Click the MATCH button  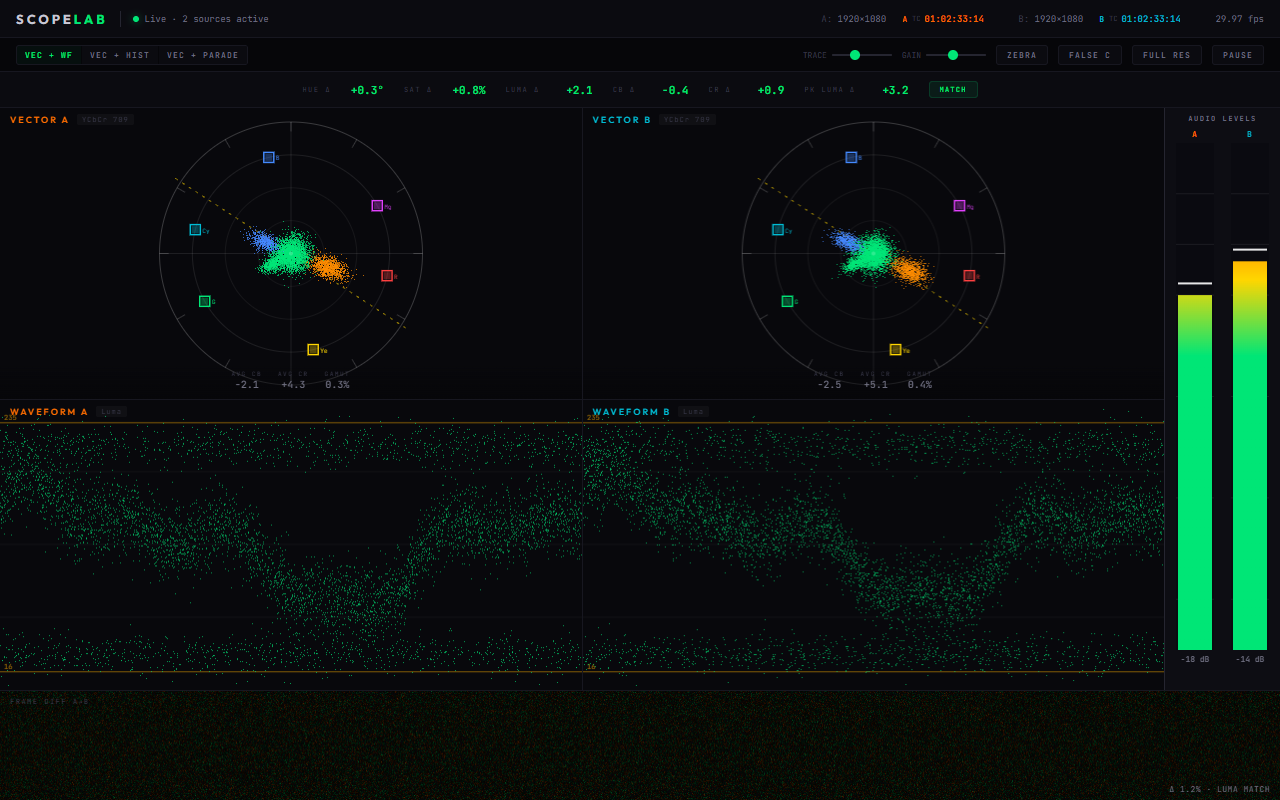(953, 89)
